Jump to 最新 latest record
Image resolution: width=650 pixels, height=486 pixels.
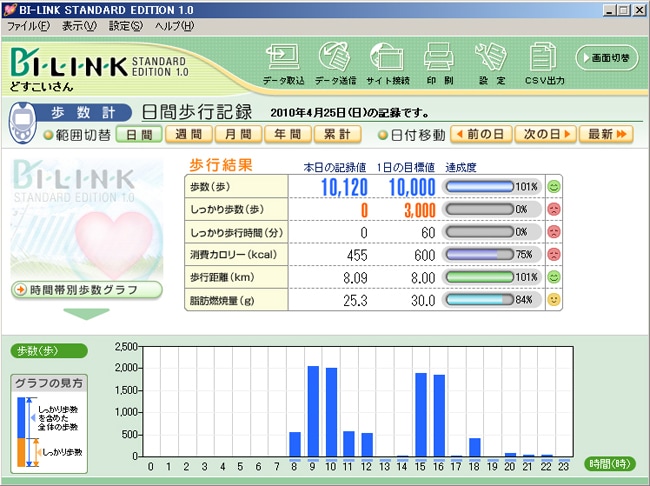606,134
